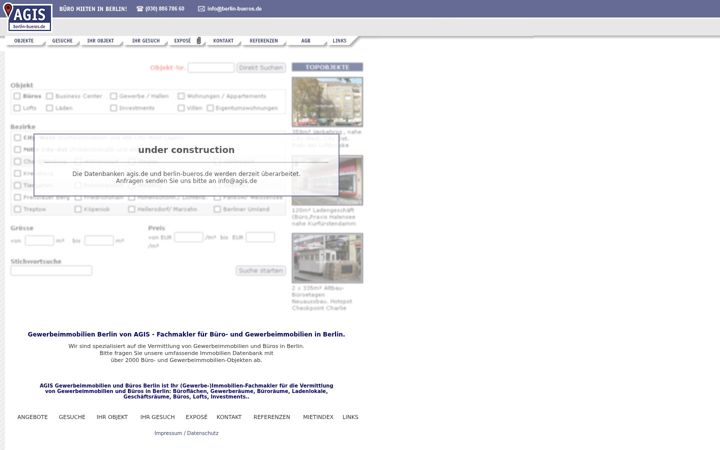
Task: Click the Kontakt footer link
Action: pos(229,417)
